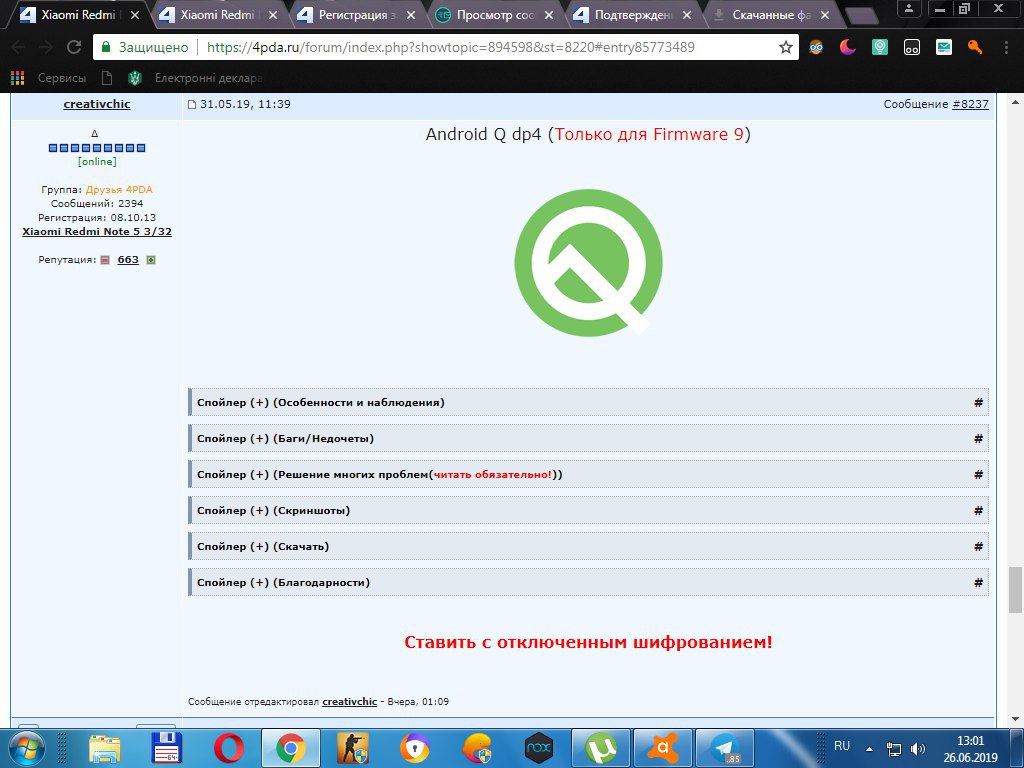Increase reputation with the green plus icon
Image resolution: width=1024 pixels, height=768 pixels.
click(x=151, y=260)
